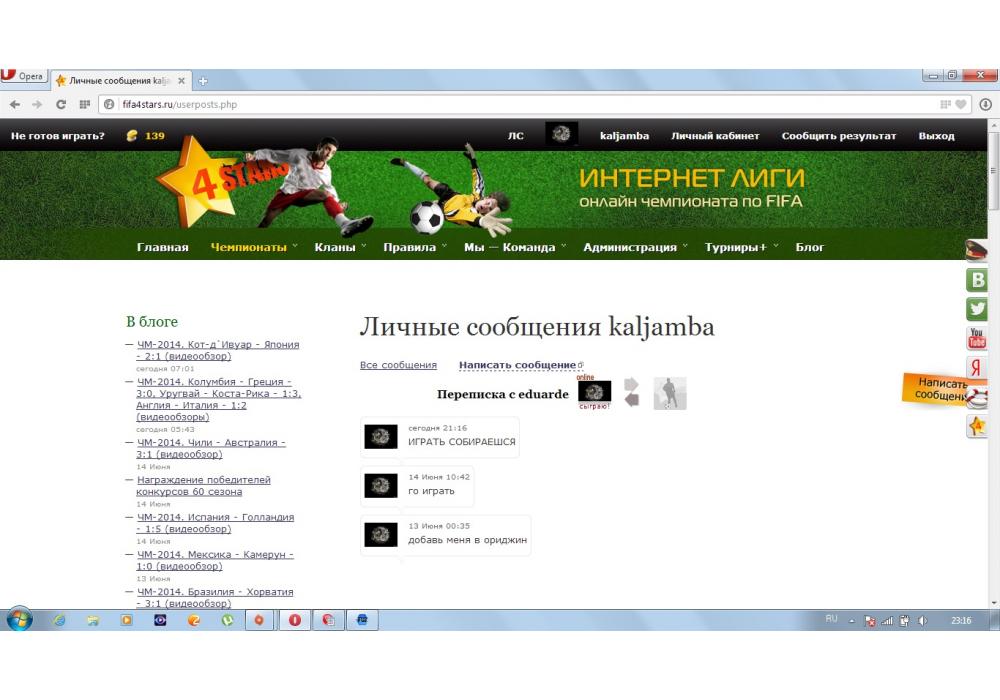Open the VKontakte sidebar icon
This screenshot has width=1000, height=700.
tap(977, 281)
